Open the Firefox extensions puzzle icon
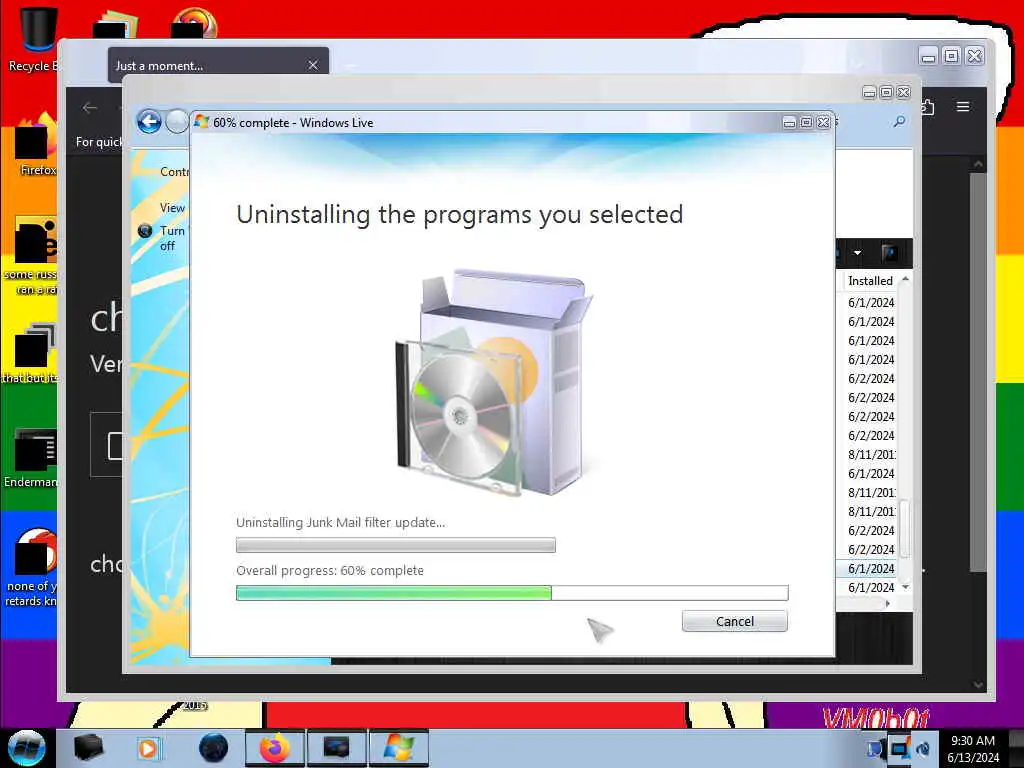The image size is (1024, 768). (x=927, y=106)
